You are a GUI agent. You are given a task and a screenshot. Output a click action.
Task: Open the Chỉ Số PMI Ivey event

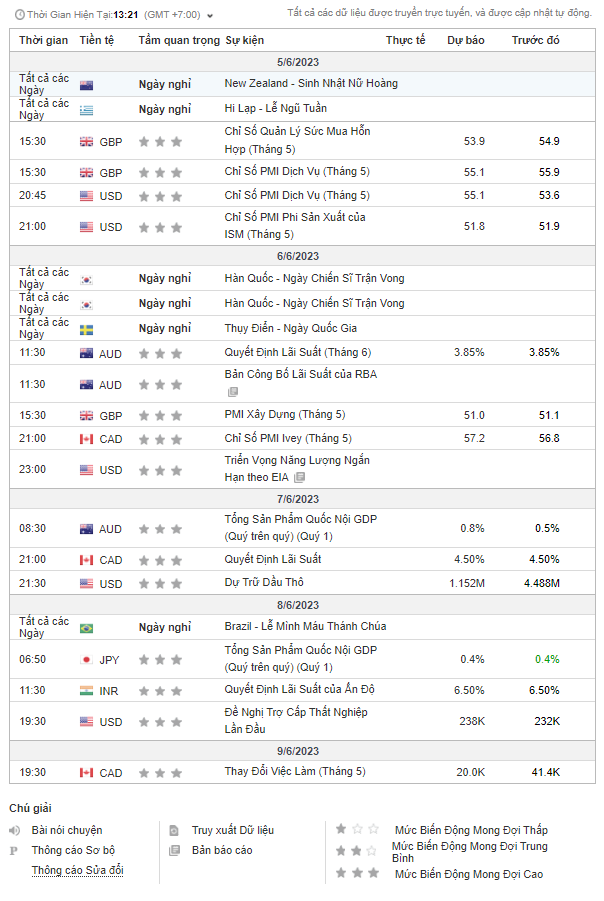point(288,438)
